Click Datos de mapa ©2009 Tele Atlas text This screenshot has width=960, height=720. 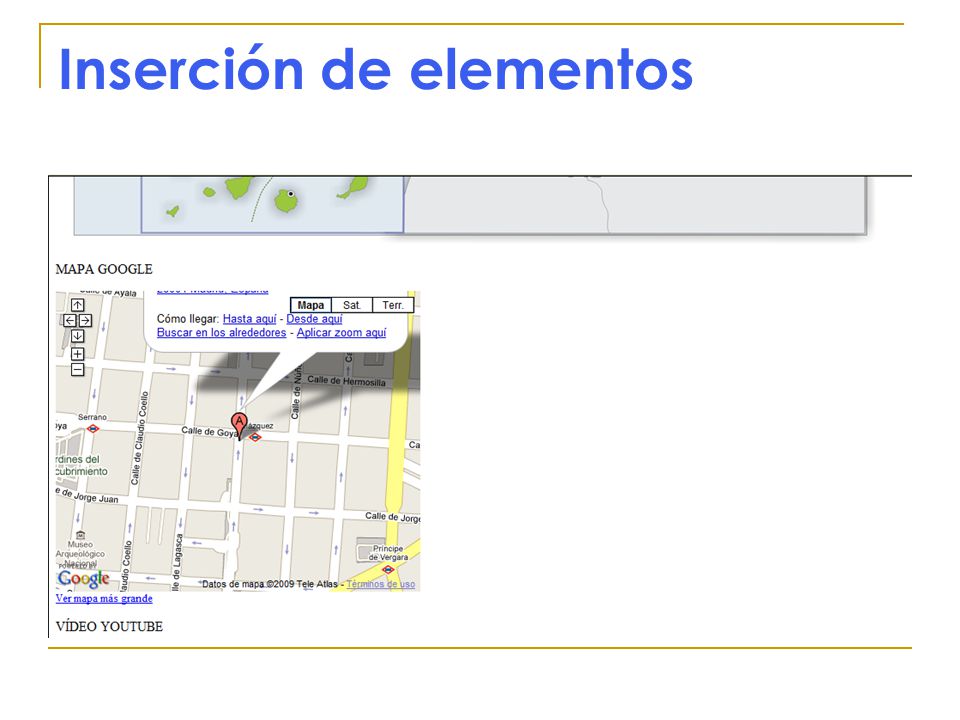coord(270,584)
